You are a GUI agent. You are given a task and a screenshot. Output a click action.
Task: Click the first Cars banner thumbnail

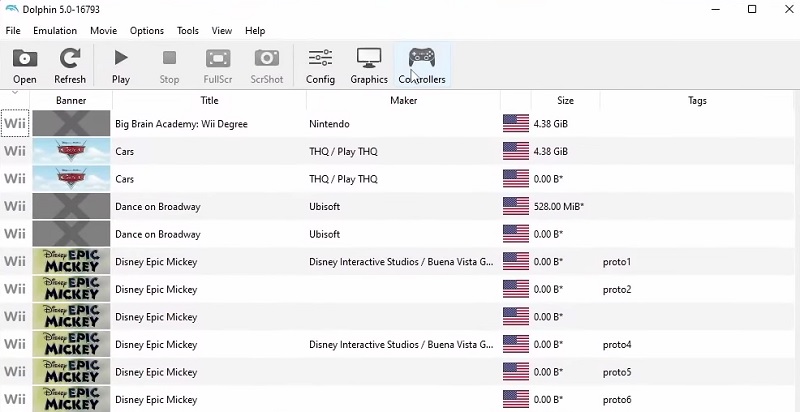[71, 152]
